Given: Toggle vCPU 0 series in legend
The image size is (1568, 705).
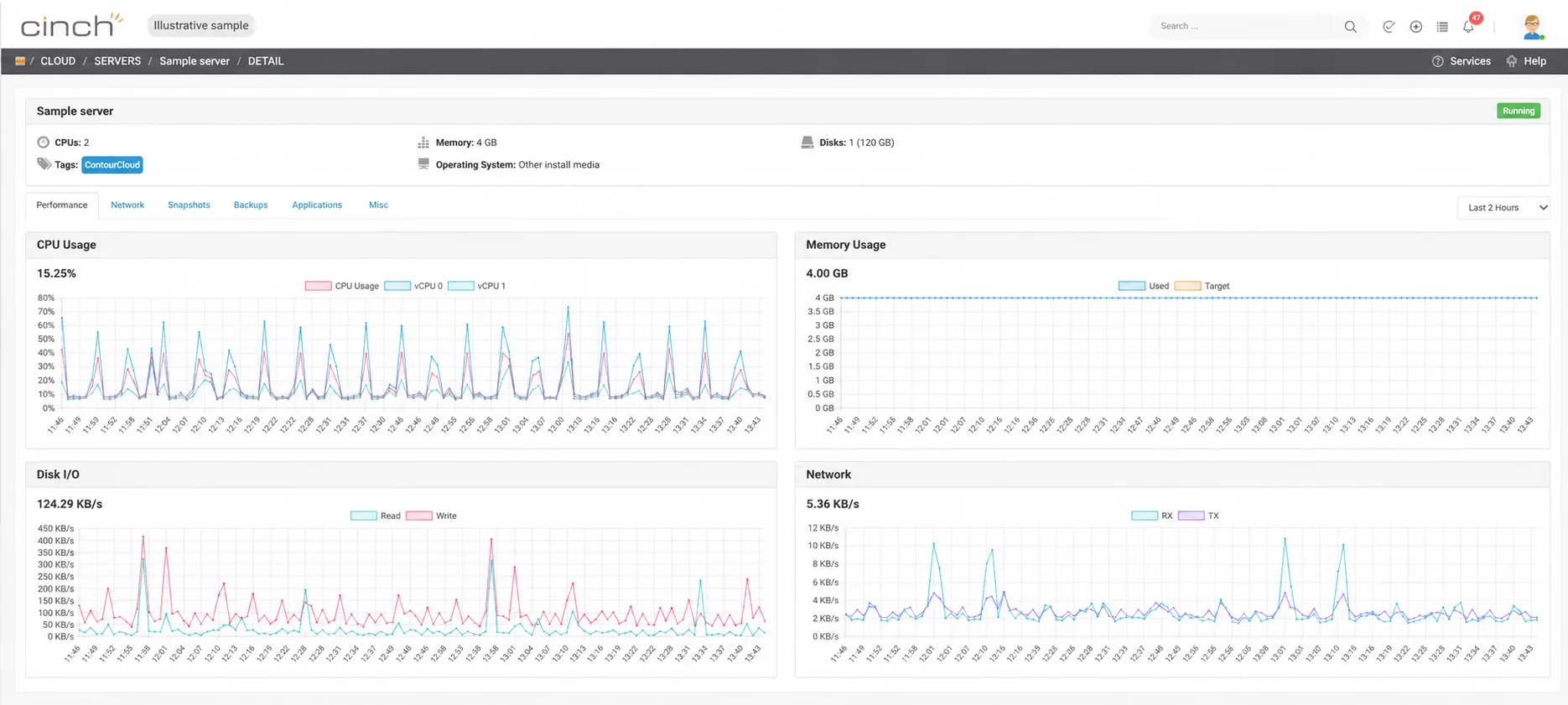Looking at the screenshot, I should click(x=413, y=286).
